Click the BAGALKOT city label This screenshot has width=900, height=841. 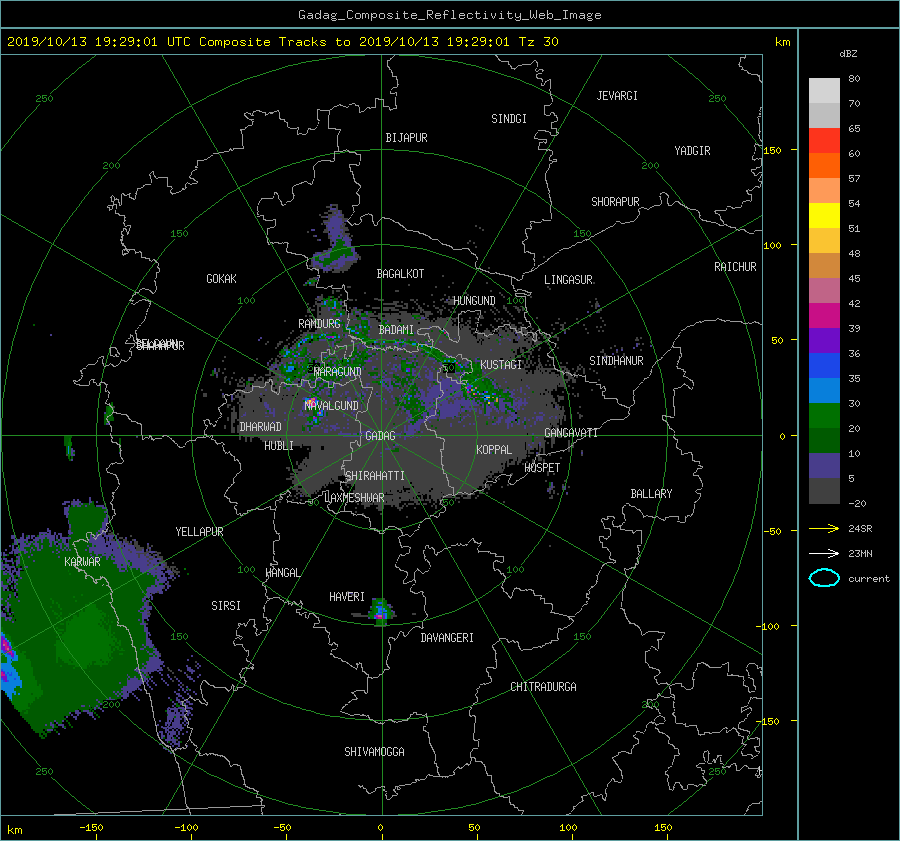tap(400, 274)
